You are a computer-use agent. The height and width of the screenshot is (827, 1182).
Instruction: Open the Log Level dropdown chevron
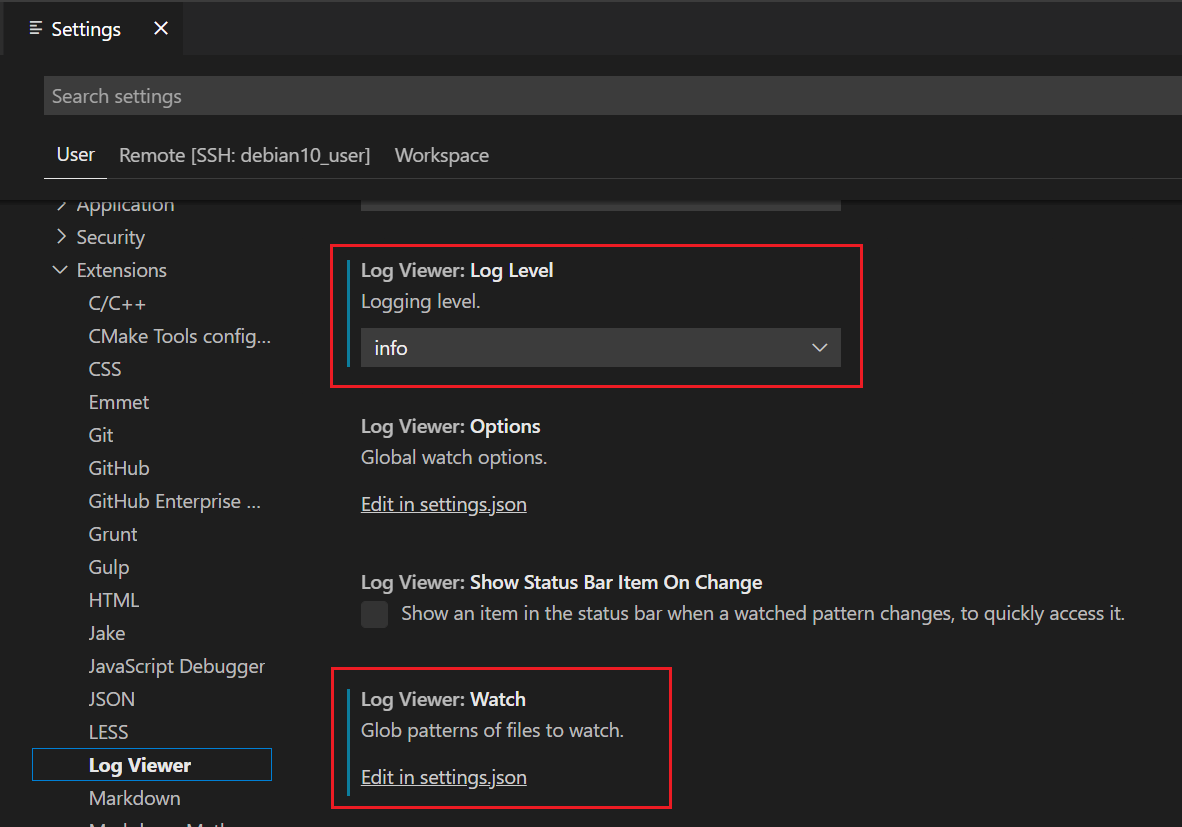(x=820, y=347)
